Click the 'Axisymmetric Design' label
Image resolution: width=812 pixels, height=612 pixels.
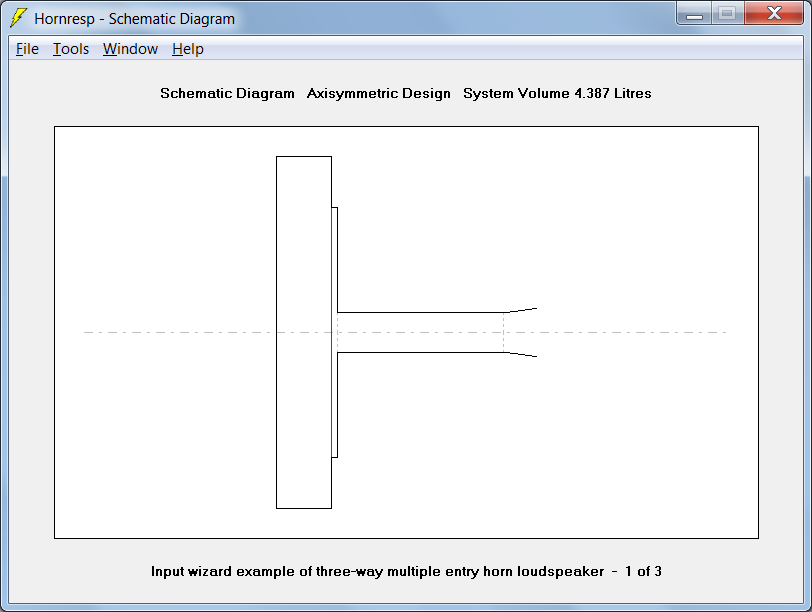coord(379,93)
